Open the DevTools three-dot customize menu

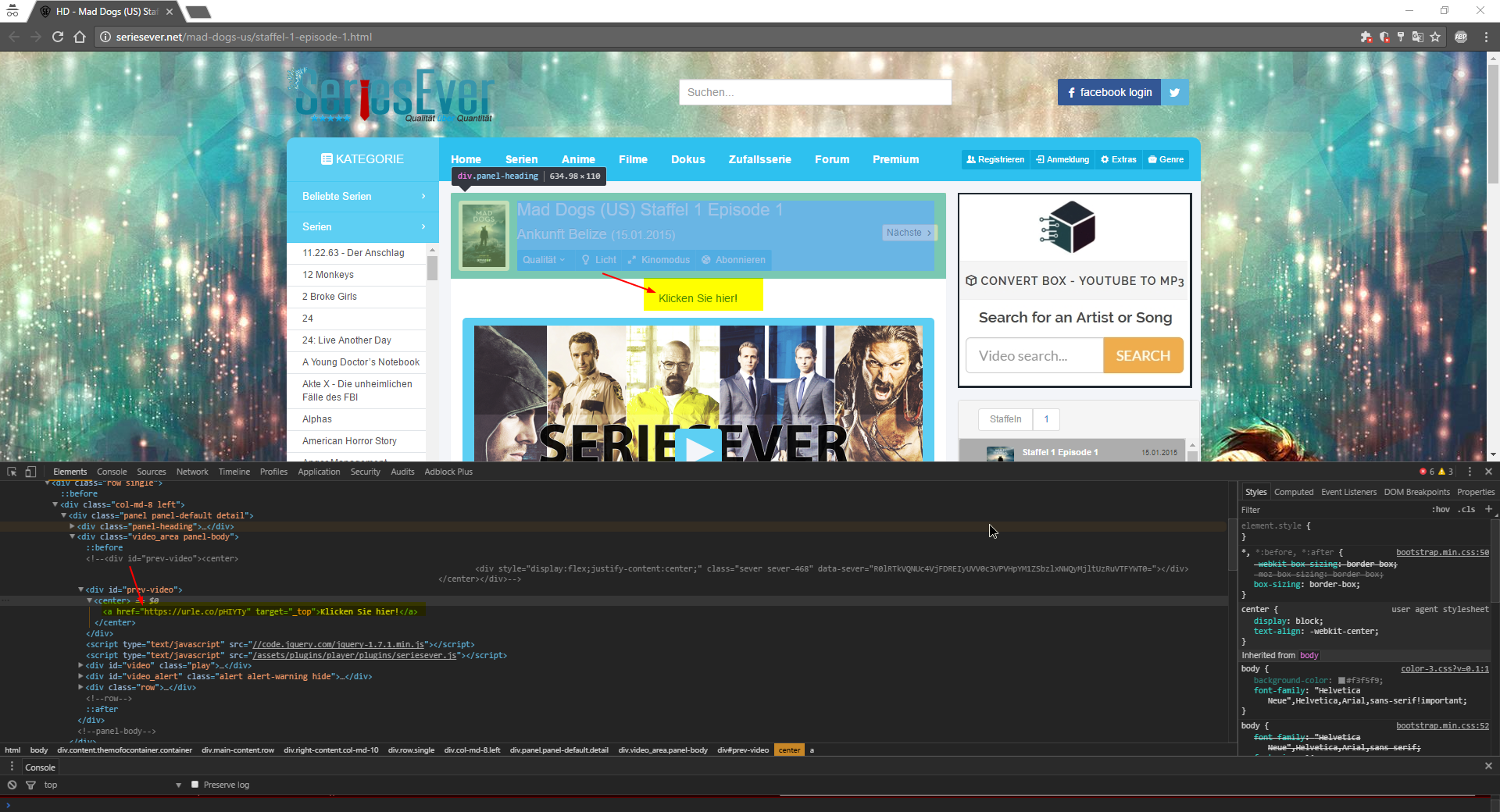(x=1470, y=472)
